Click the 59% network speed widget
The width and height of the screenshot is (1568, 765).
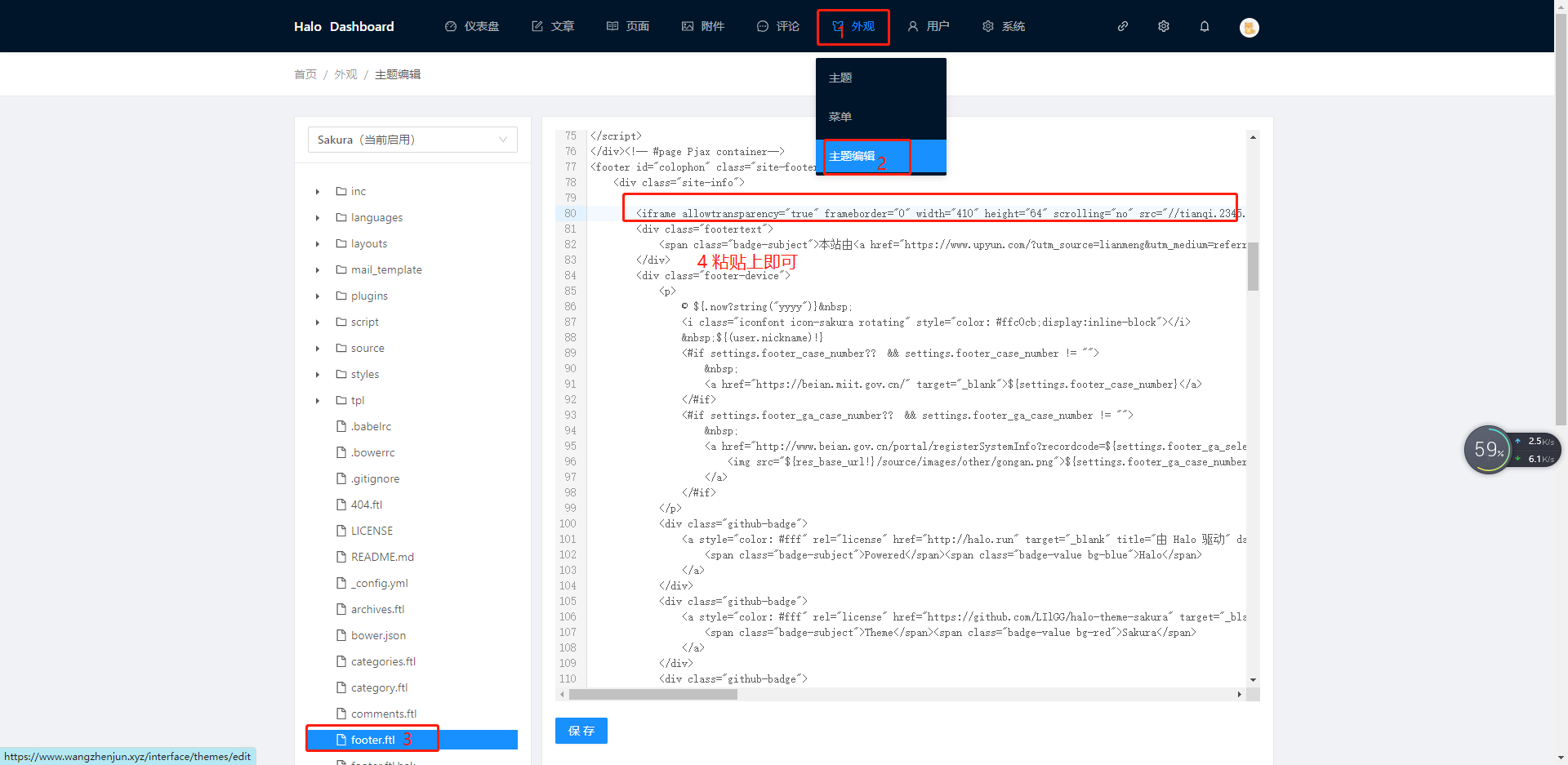pyautogui.click(x=1512, y=450)
